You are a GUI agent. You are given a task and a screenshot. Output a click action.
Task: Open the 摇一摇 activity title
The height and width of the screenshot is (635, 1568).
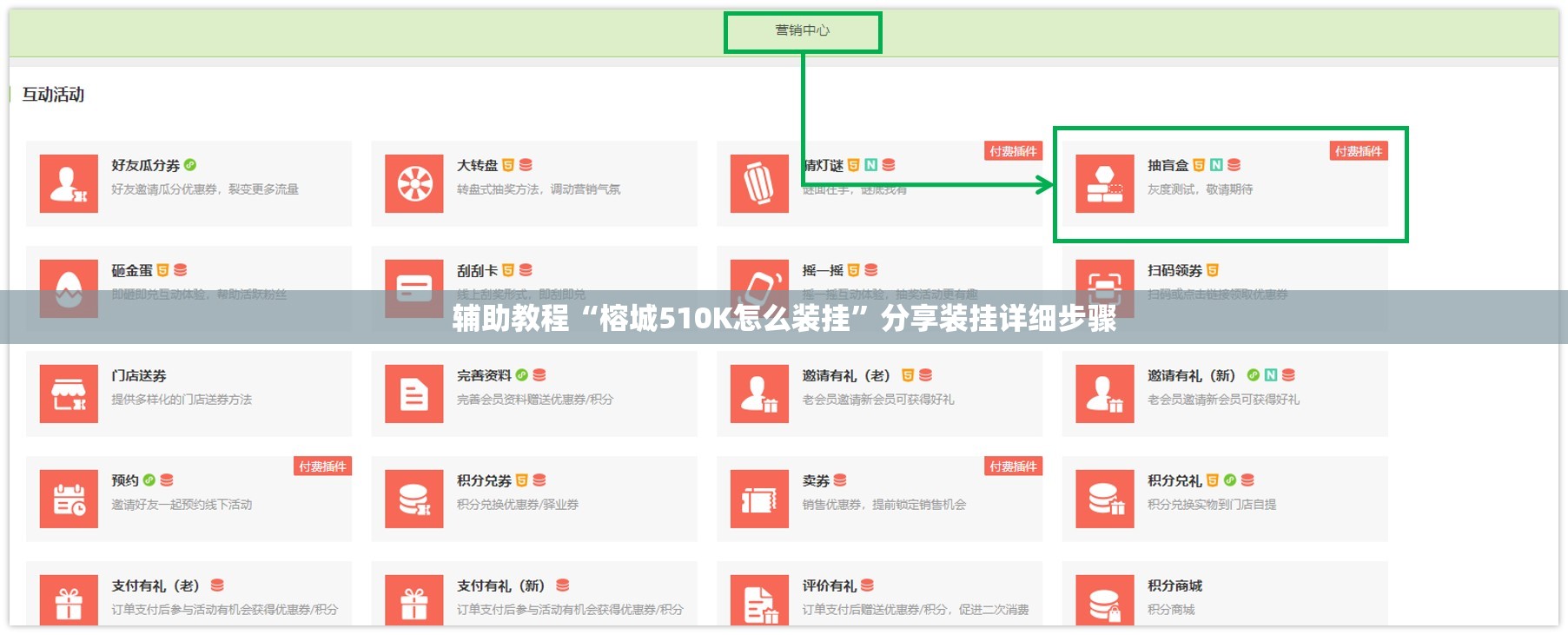tap(823, 270)
